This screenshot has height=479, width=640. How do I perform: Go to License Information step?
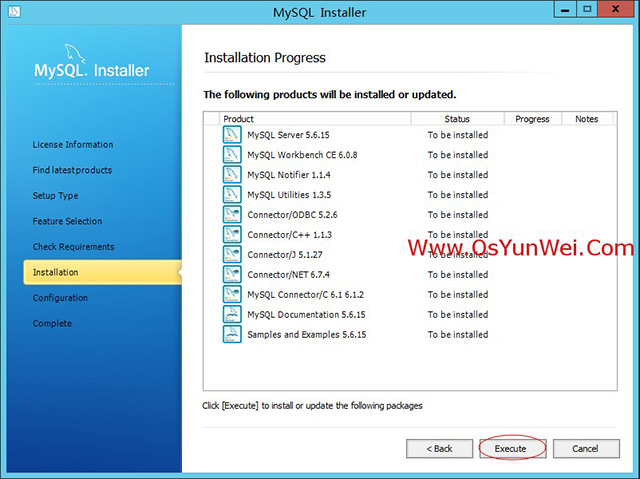pyautogui.click(x=73, y=144)
